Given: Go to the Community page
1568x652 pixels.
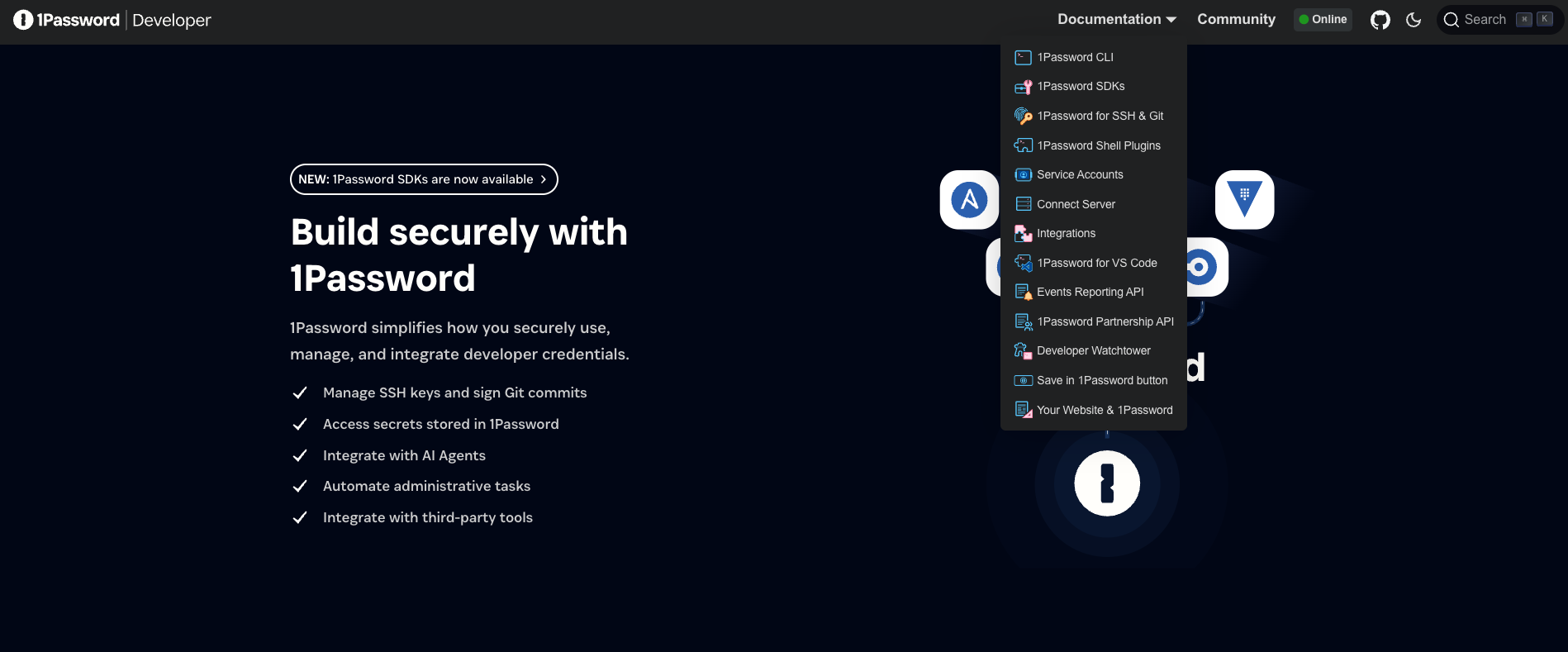Looking at the screenshot, I should click(x=1236, y=19).
